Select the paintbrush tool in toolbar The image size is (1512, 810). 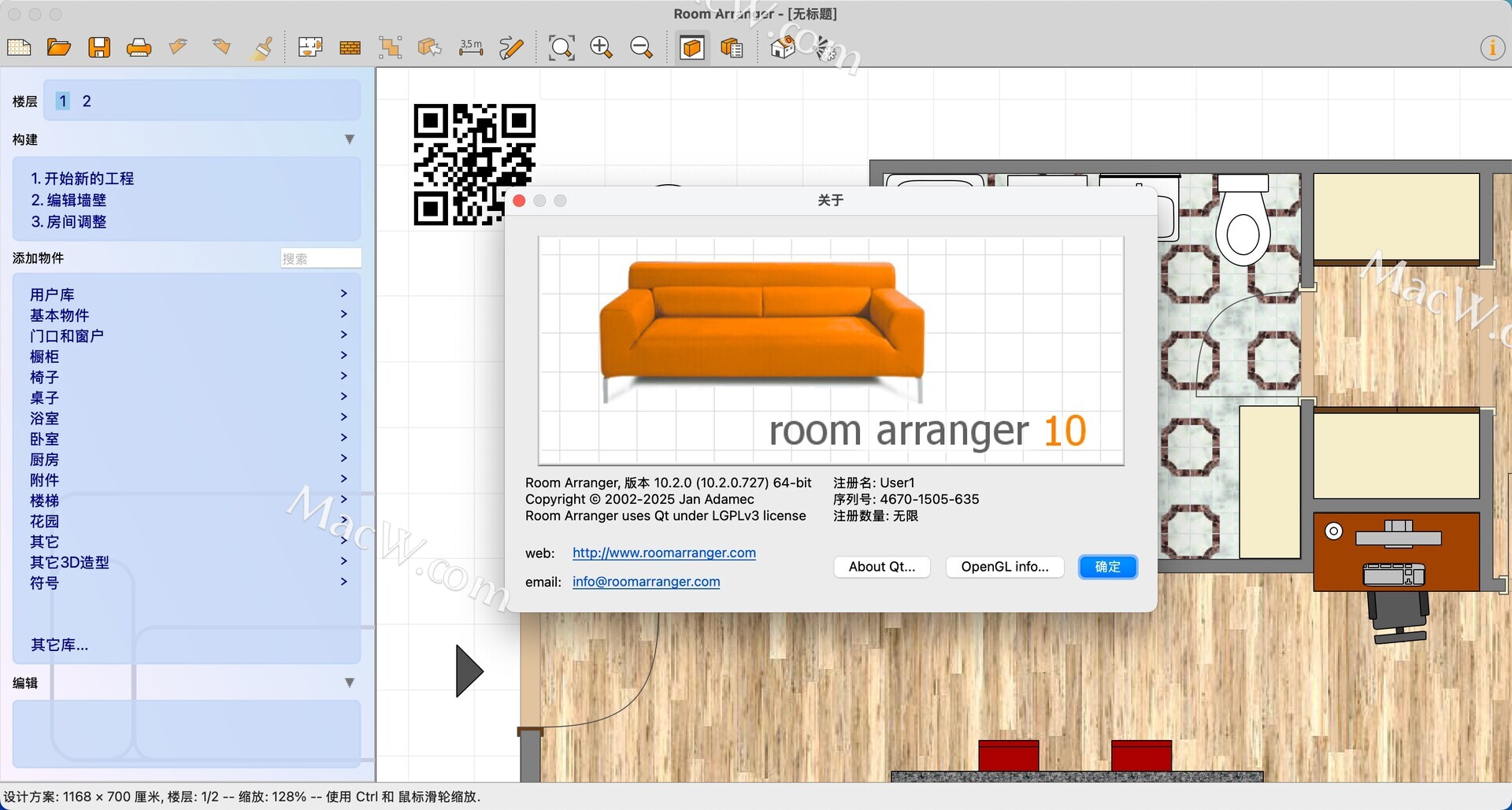click(262, 48)
